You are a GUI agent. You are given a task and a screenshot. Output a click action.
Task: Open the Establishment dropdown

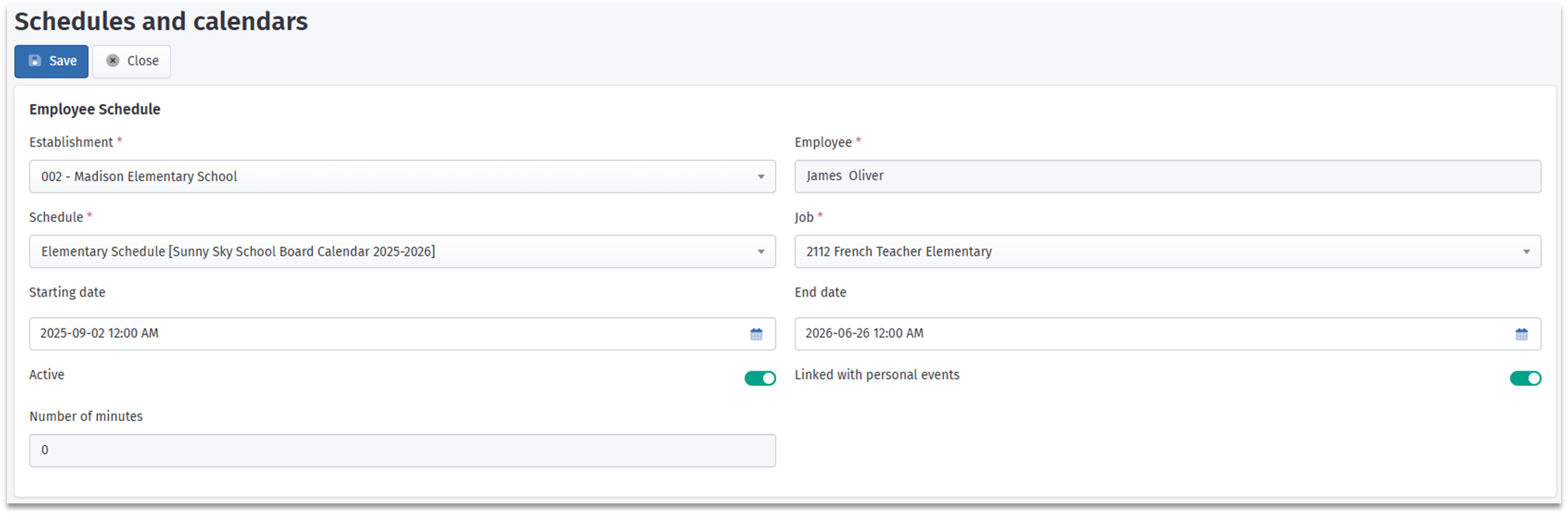[x=402, y=176]
